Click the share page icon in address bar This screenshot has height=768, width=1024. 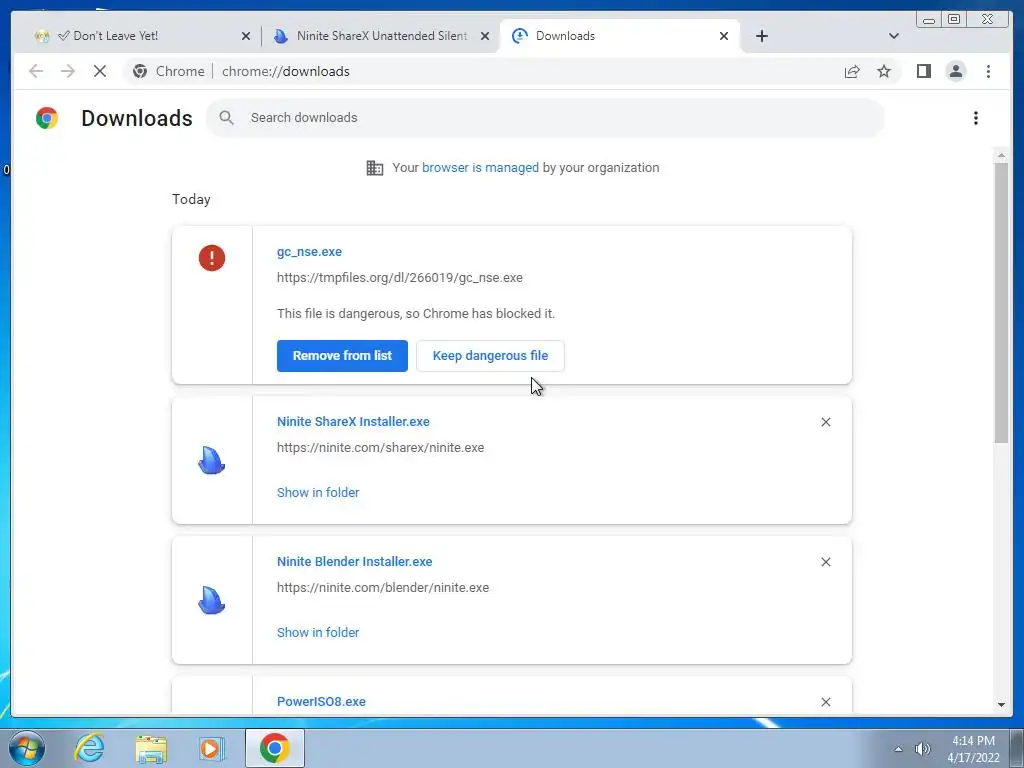coord(852,71)
